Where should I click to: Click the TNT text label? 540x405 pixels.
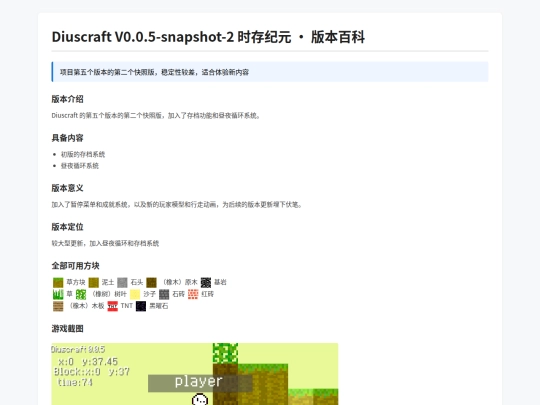(x=127, y=306)
